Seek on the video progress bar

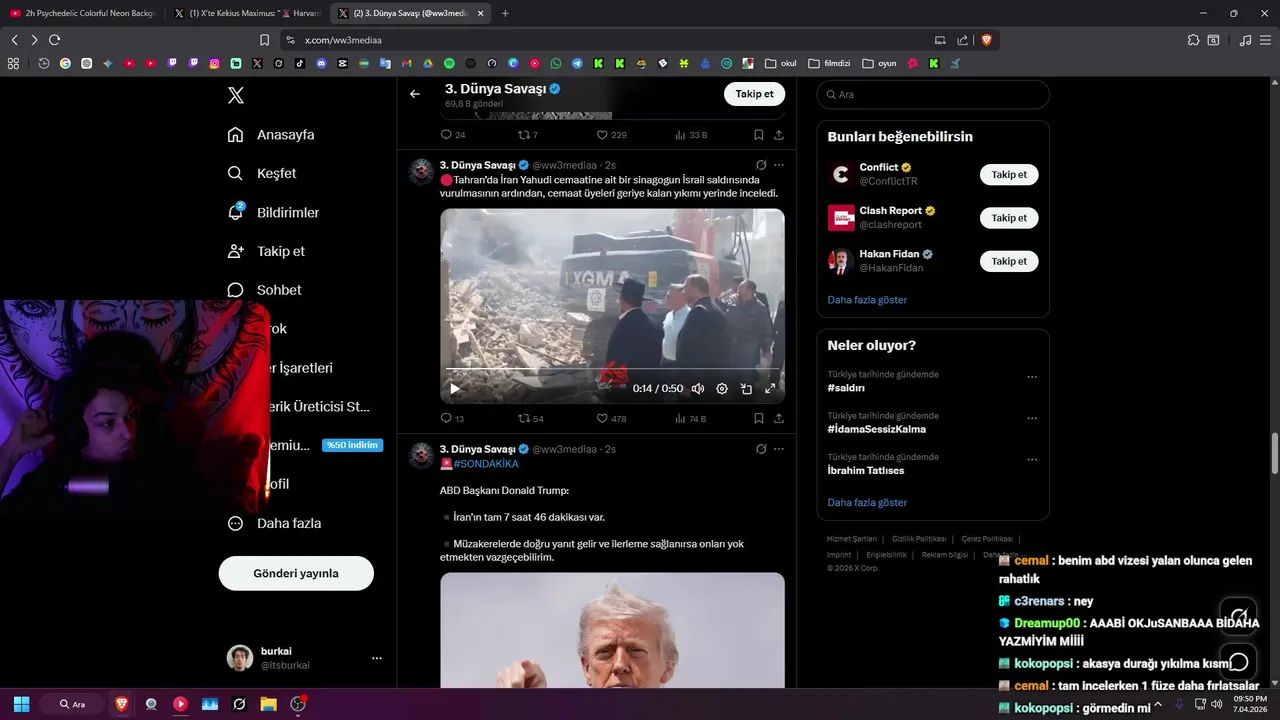pos(612,371)
